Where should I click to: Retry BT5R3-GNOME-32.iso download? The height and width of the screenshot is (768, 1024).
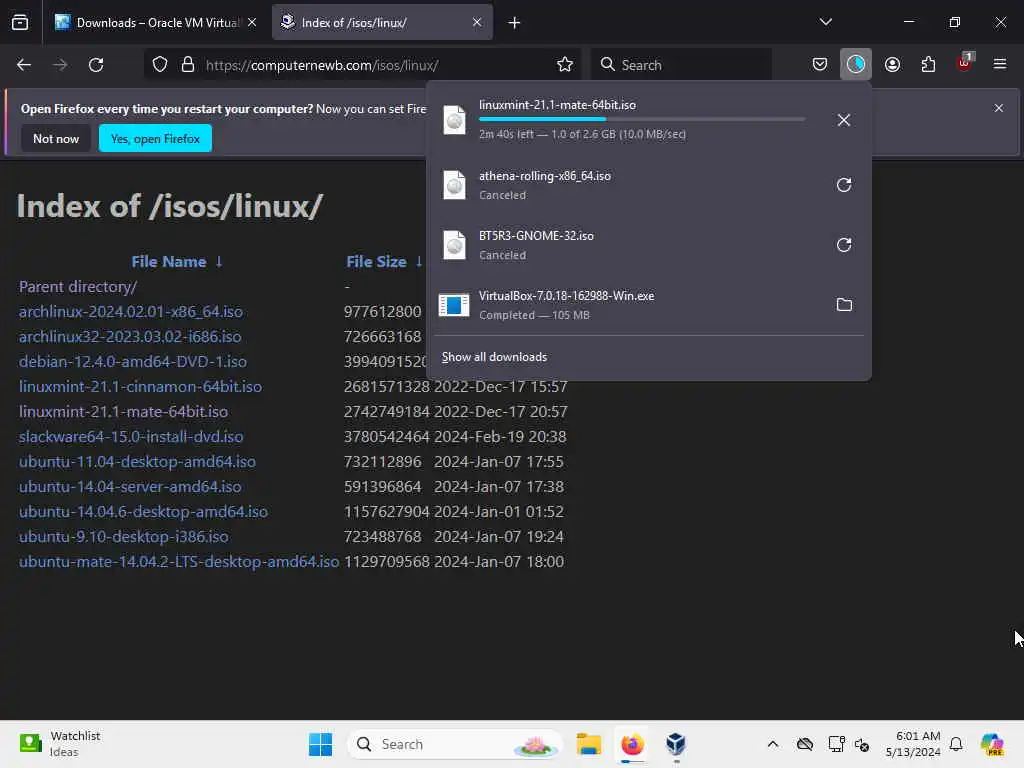(x=844, y=245)
